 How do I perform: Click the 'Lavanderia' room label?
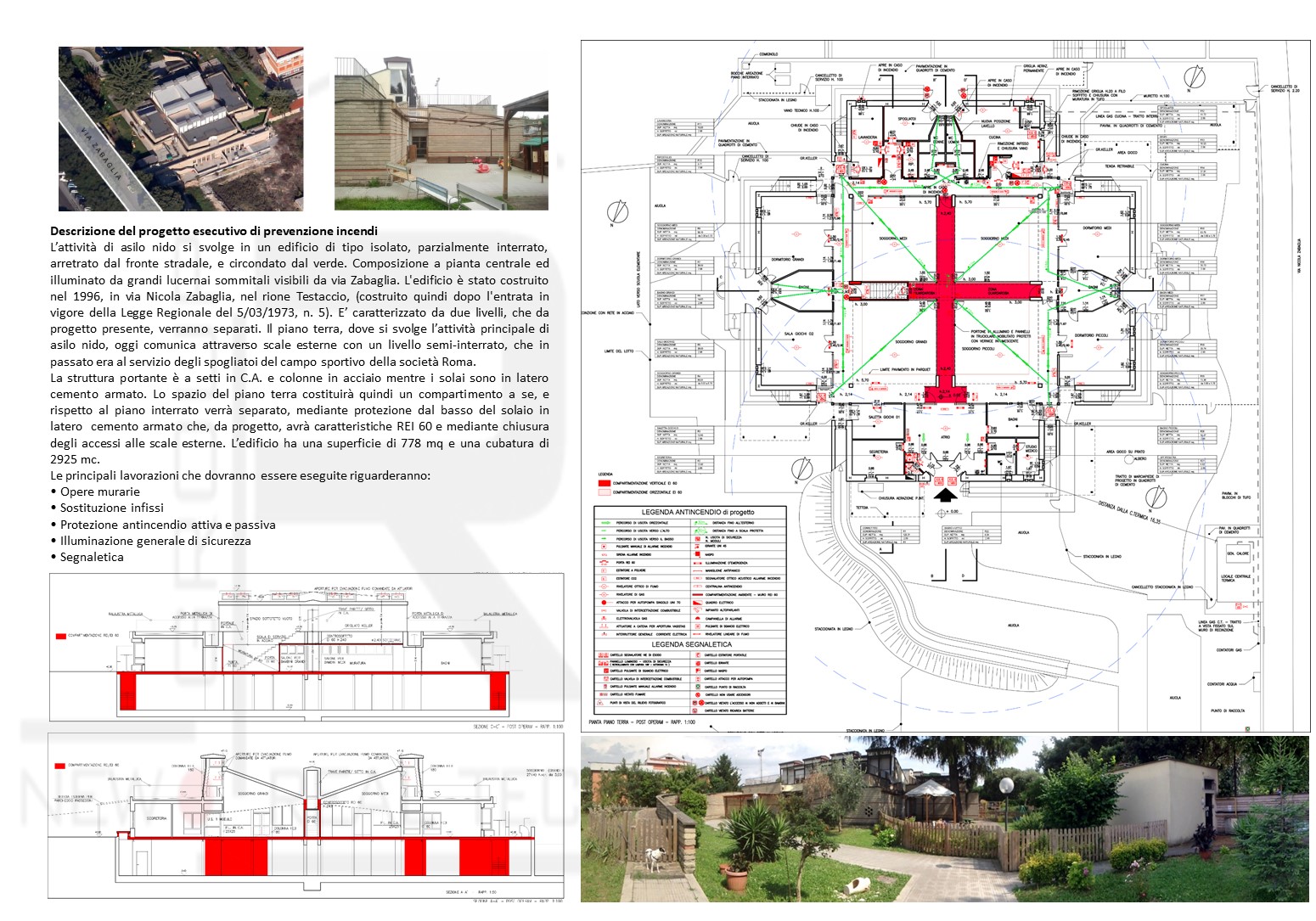pyautogui.click(x=868, y=137)
